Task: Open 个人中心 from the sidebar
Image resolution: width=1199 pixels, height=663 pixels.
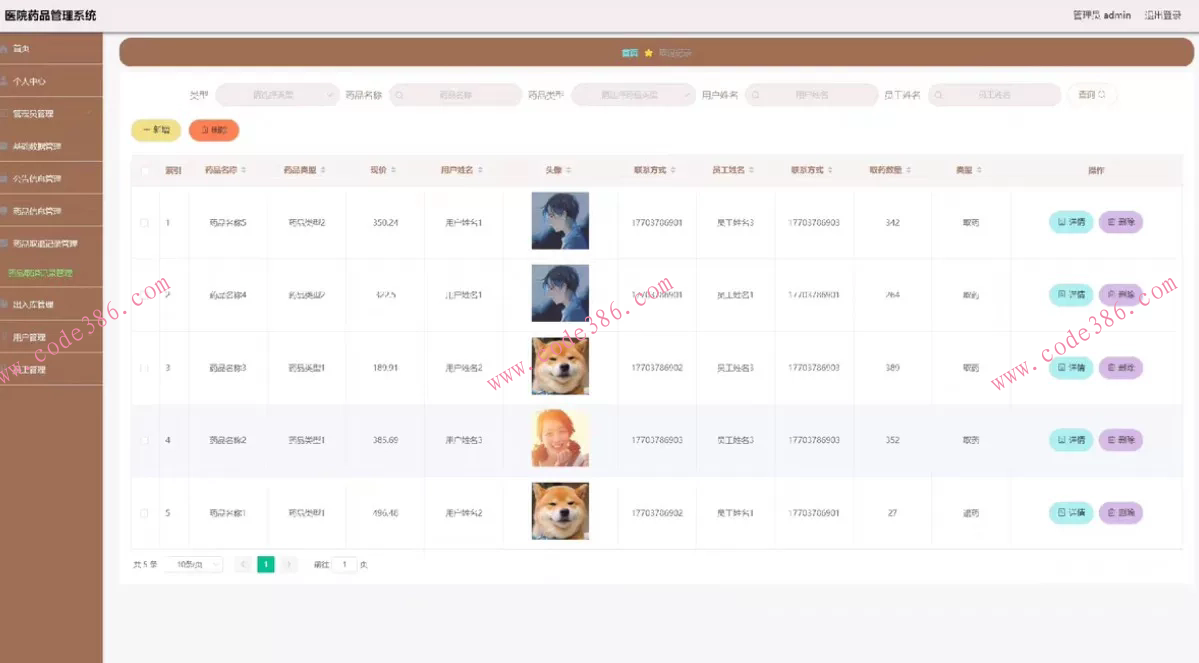Action: [x=30, y=82]
